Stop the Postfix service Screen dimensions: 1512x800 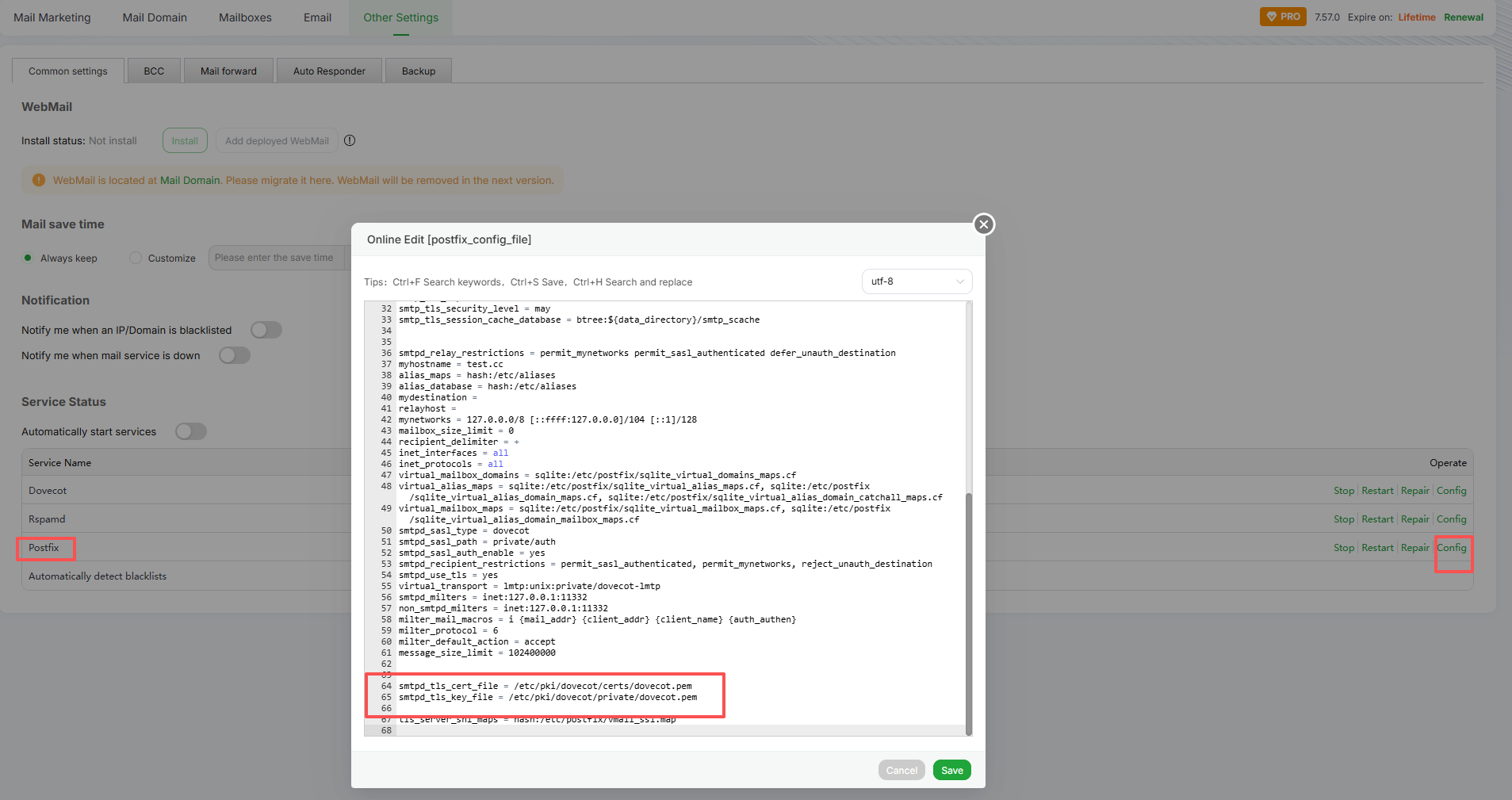1344,548
